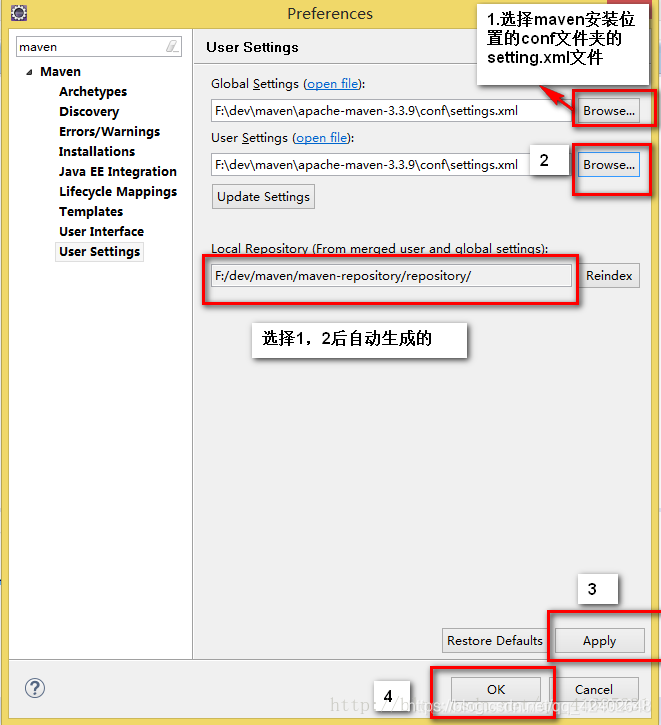Apply the preference changes
The height and width of the screenshot is (725, 661).
click(600, 640)
